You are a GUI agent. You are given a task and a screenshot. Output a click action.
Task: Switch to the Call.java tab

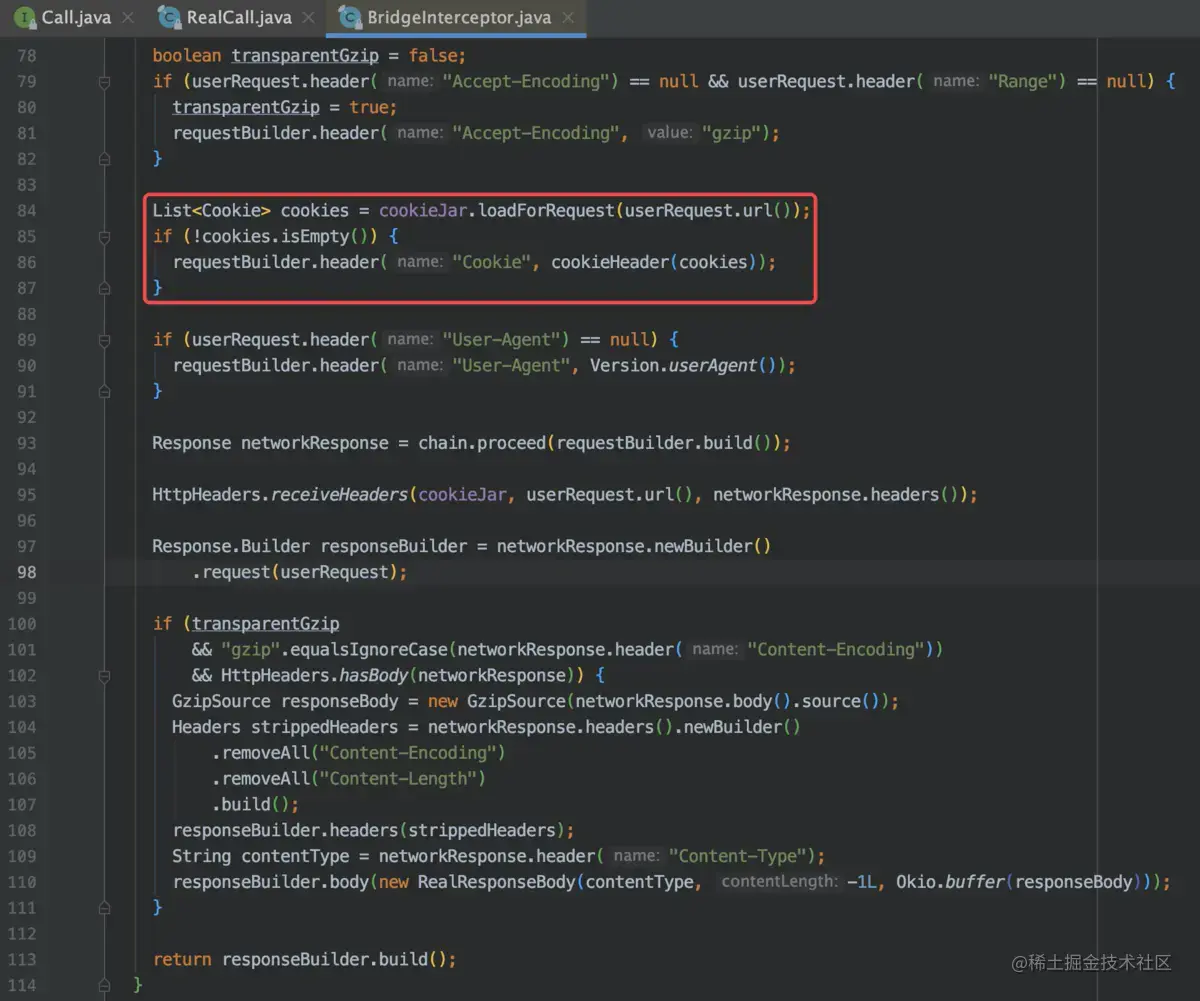coord(78,18)
